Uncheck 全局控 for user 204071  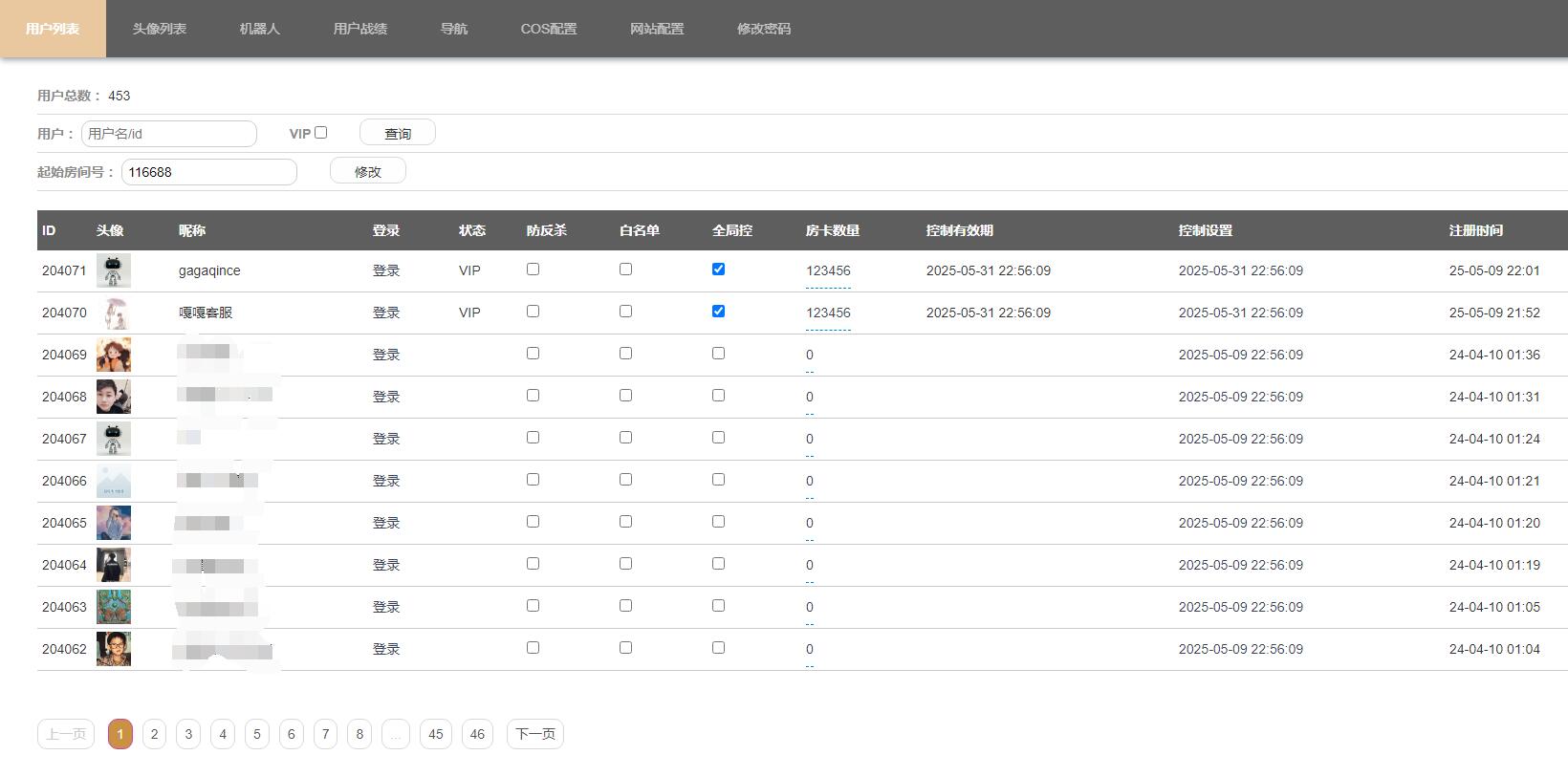tap(719, 270)
